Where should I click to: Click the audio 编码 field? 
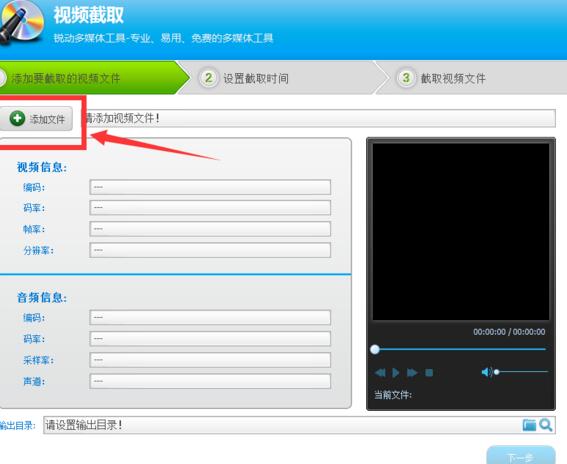pyautogui.click(x=210, y=317)
